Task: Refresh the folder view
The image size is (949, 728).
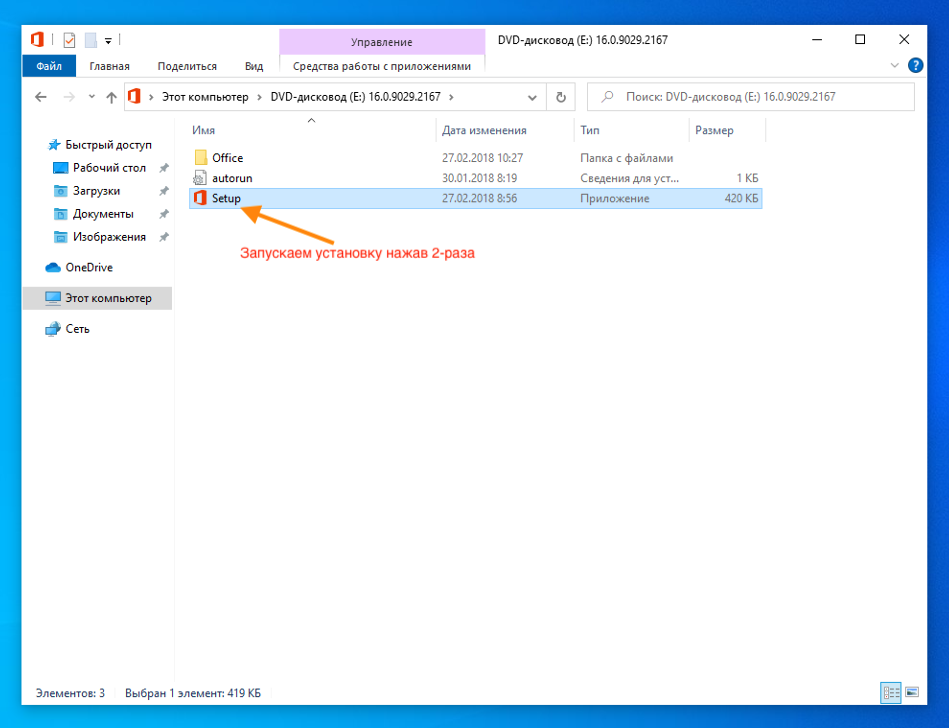Action: [561, 97]
